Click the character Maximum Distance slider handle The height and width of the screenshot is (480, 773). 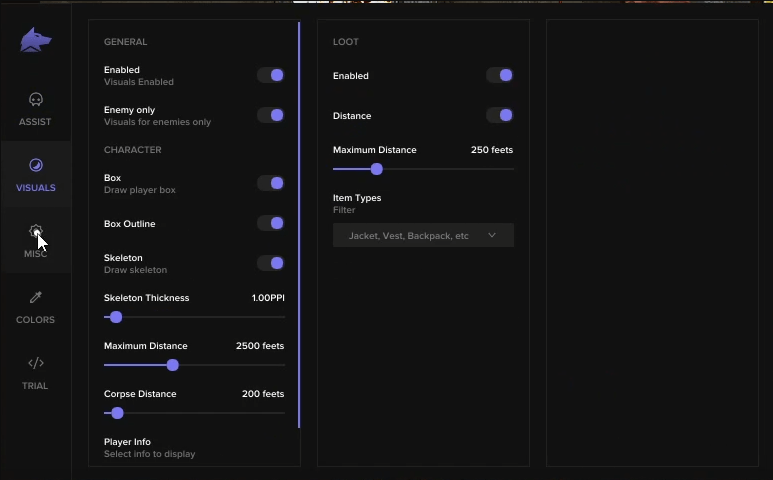(173, 365)
